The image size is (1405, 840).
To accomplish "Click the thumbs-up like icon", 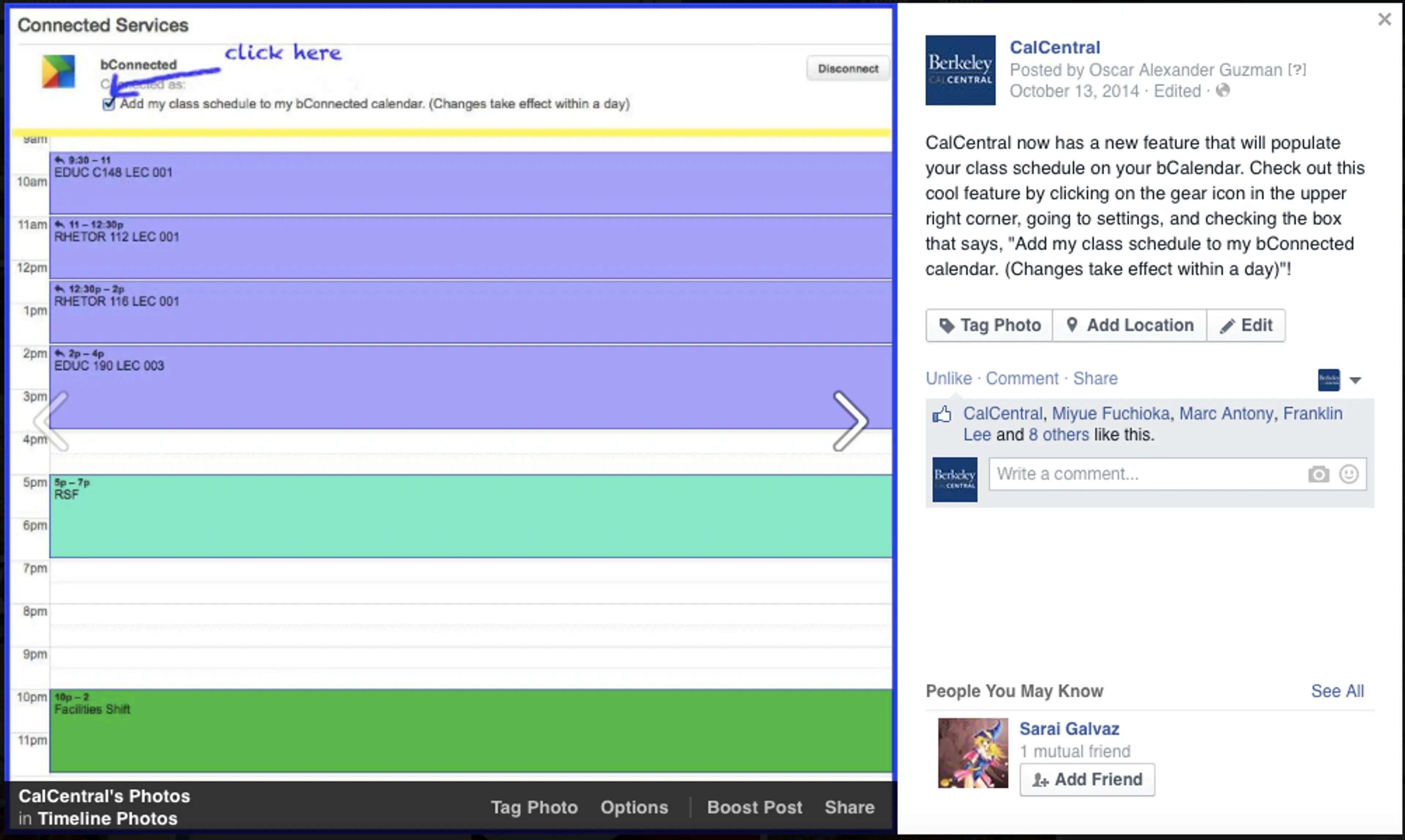I will 942,415.
